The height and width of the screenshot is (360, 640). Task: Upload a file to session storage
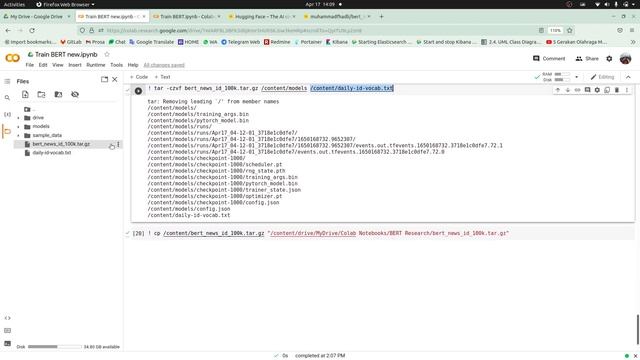25,94
